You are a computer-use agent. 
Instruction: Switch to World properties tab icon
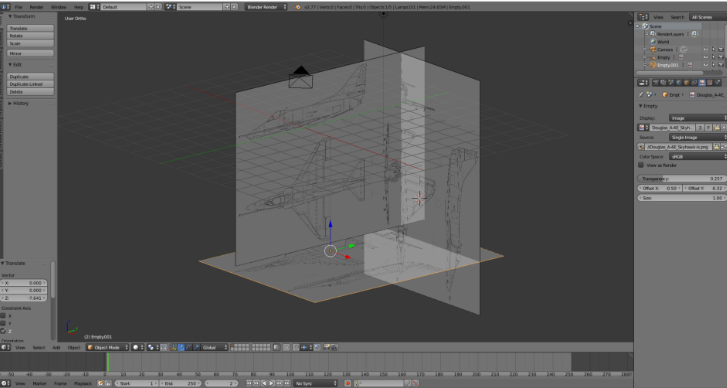(x=679, y=83)
